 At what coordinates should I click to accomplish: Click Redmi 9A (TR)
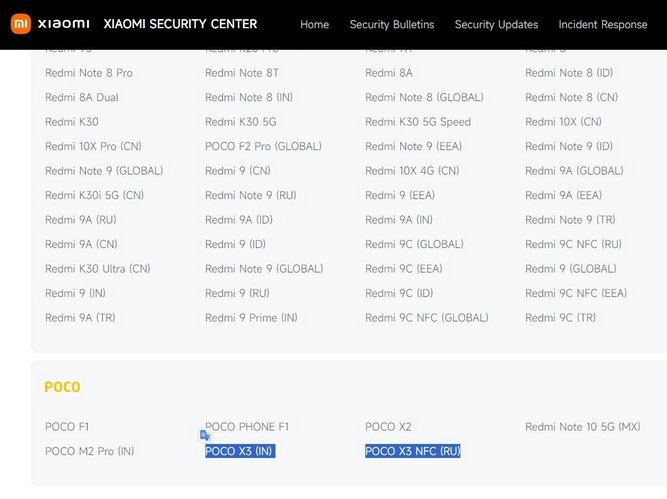80,318
